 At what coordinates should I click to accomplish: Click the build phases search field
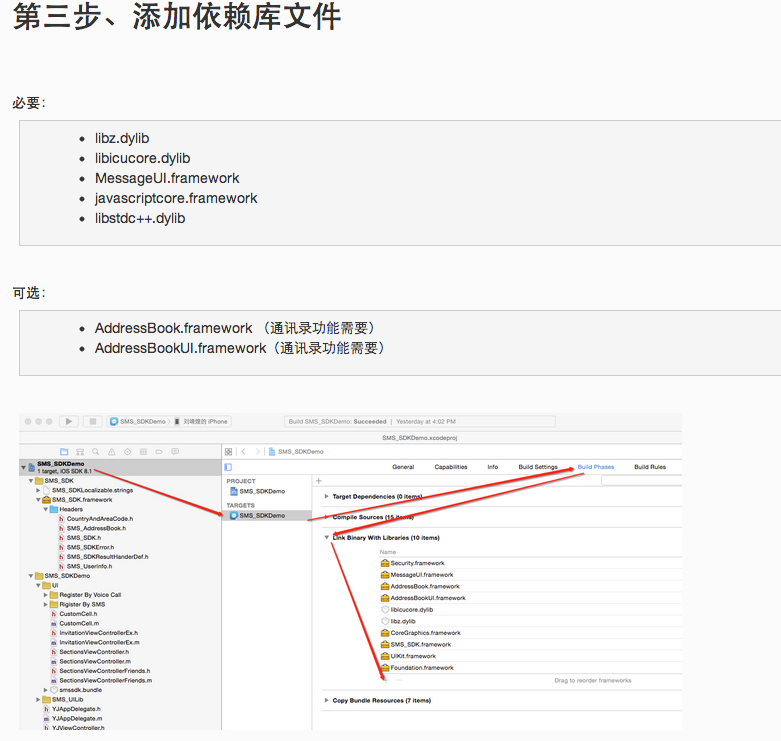click(x=640, y=481)
